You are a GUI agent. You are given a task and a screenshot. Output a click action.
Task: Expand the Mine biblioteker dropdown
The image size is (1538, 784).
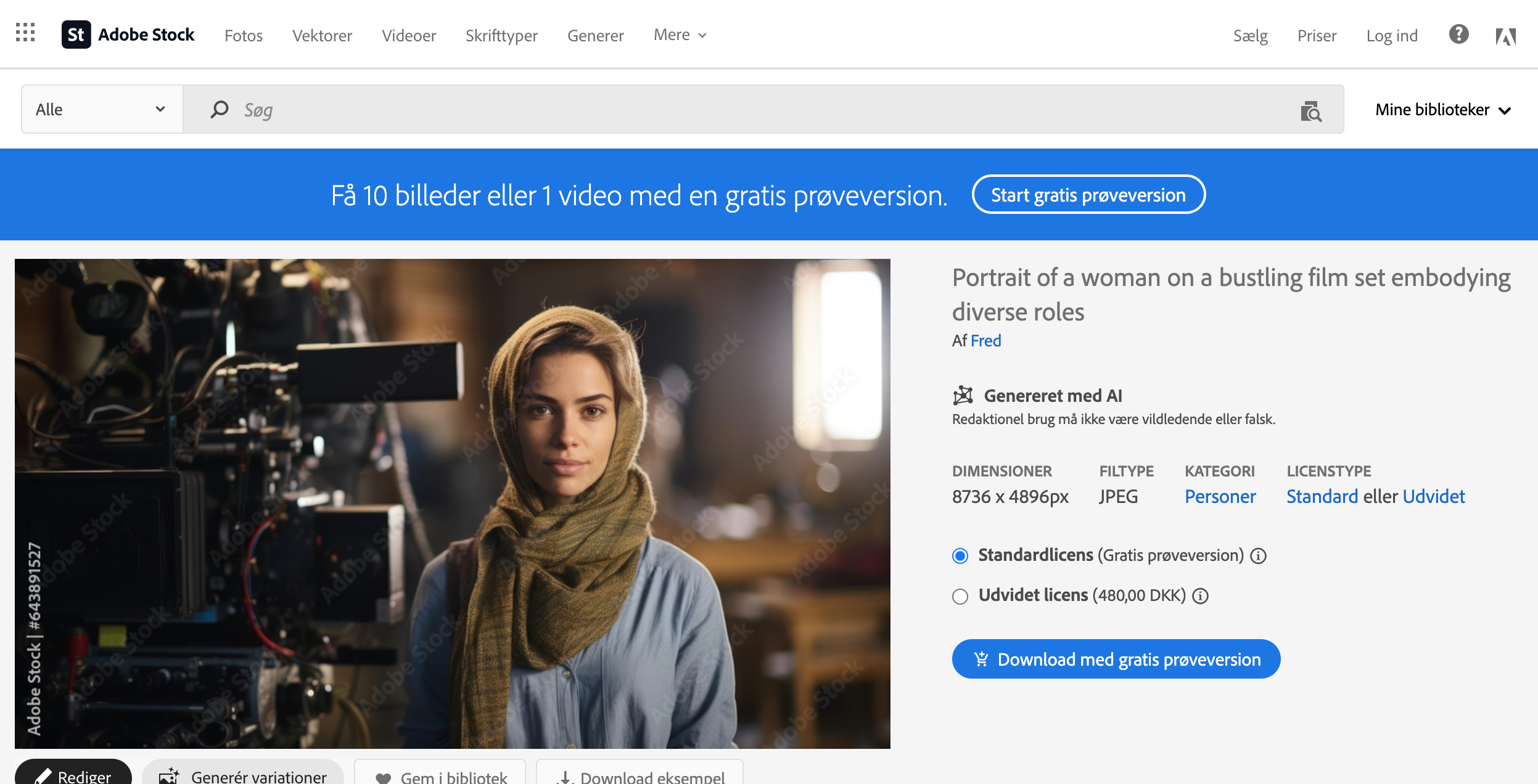(x=1442, y=110)
